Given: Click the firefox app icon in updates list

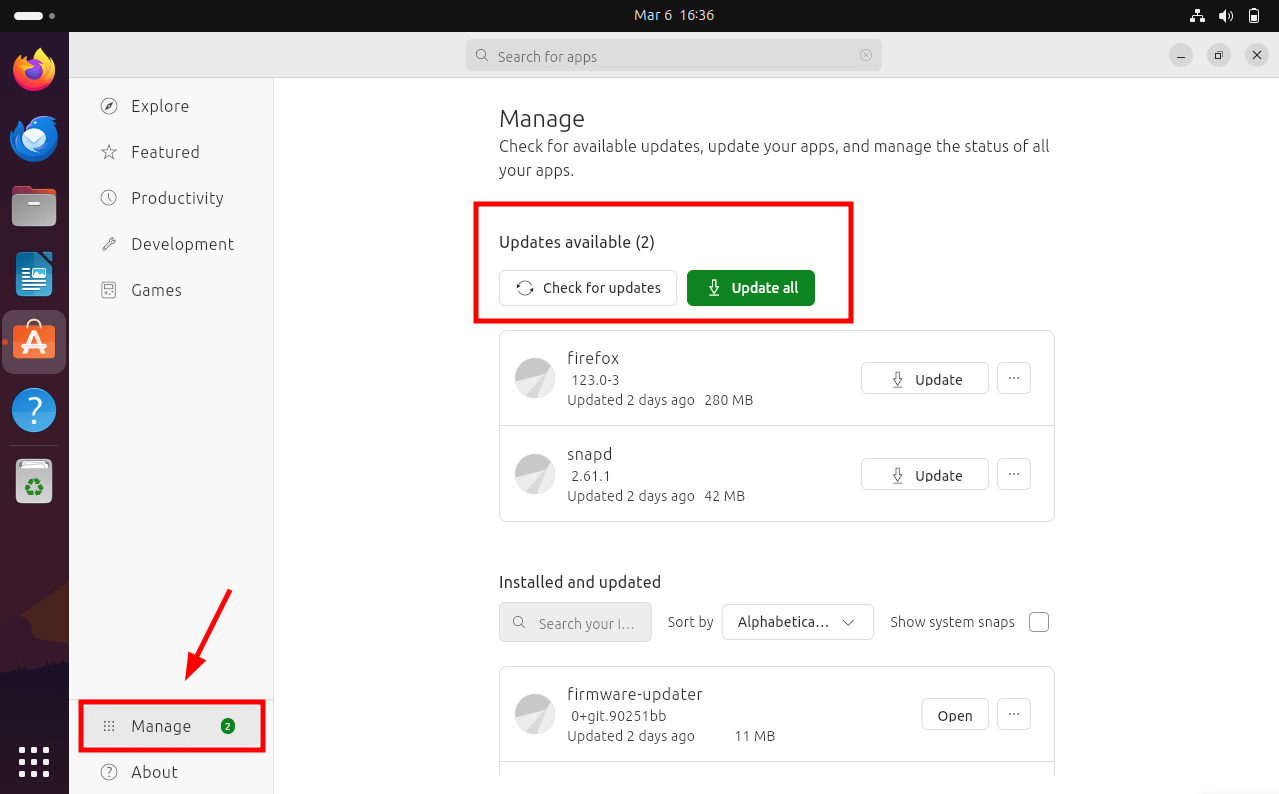Looking at the screenshot, I should 534,378.
